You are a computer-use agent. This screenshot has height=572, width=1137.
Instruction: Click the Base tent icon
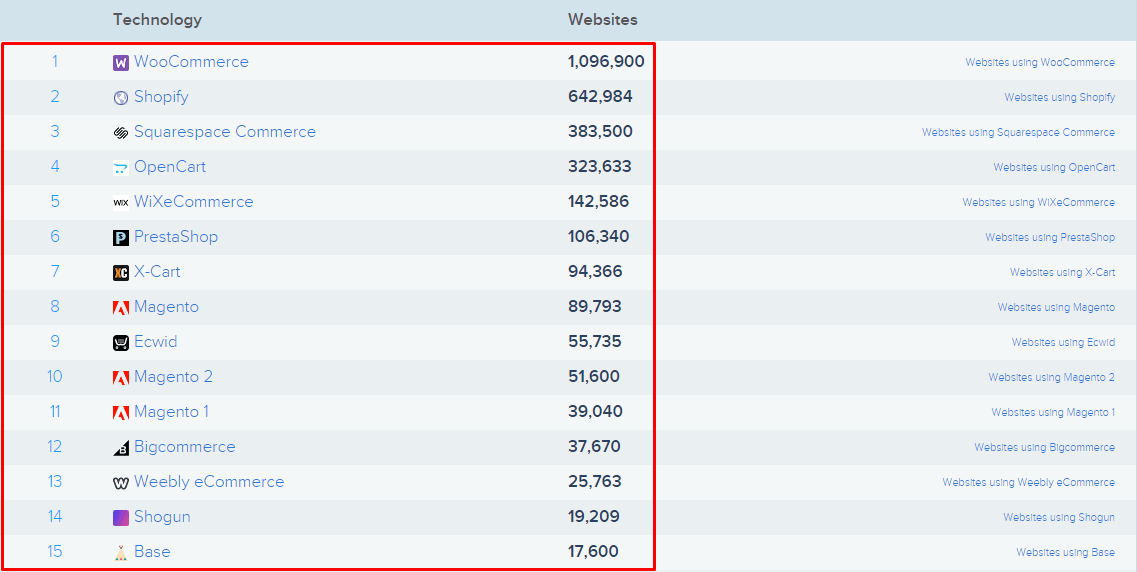(121, 552)
